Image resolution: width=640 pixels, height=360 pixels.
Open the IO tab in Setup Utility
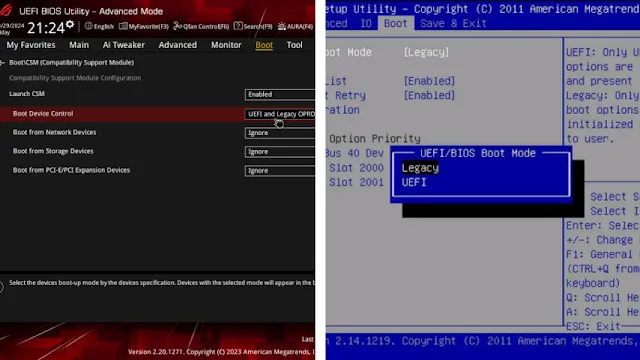tap(366, 23)
